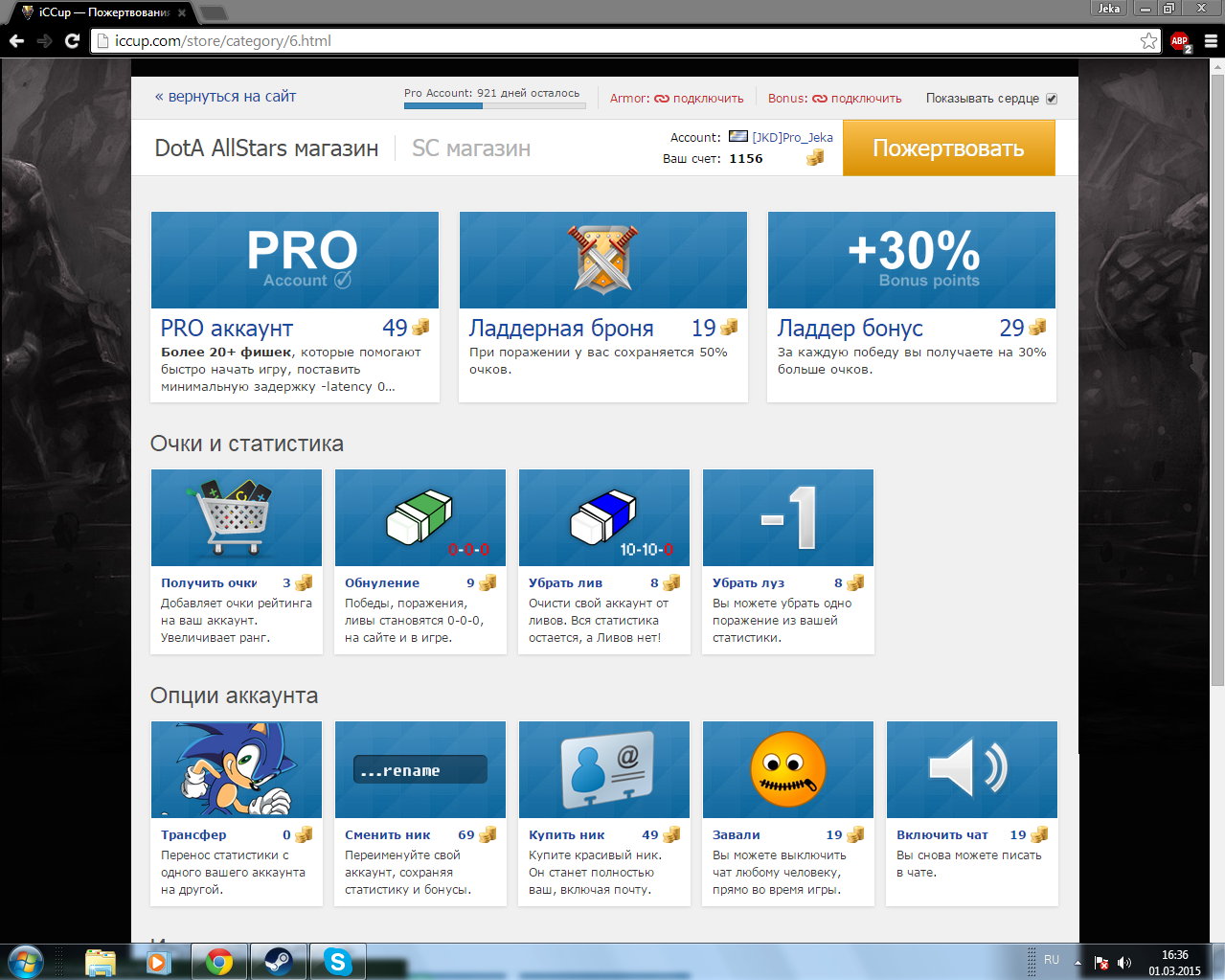Open a new browser tab
The width and height of the screenshot is (1225, 980).
pyautogui.click(x=213, y=12)
